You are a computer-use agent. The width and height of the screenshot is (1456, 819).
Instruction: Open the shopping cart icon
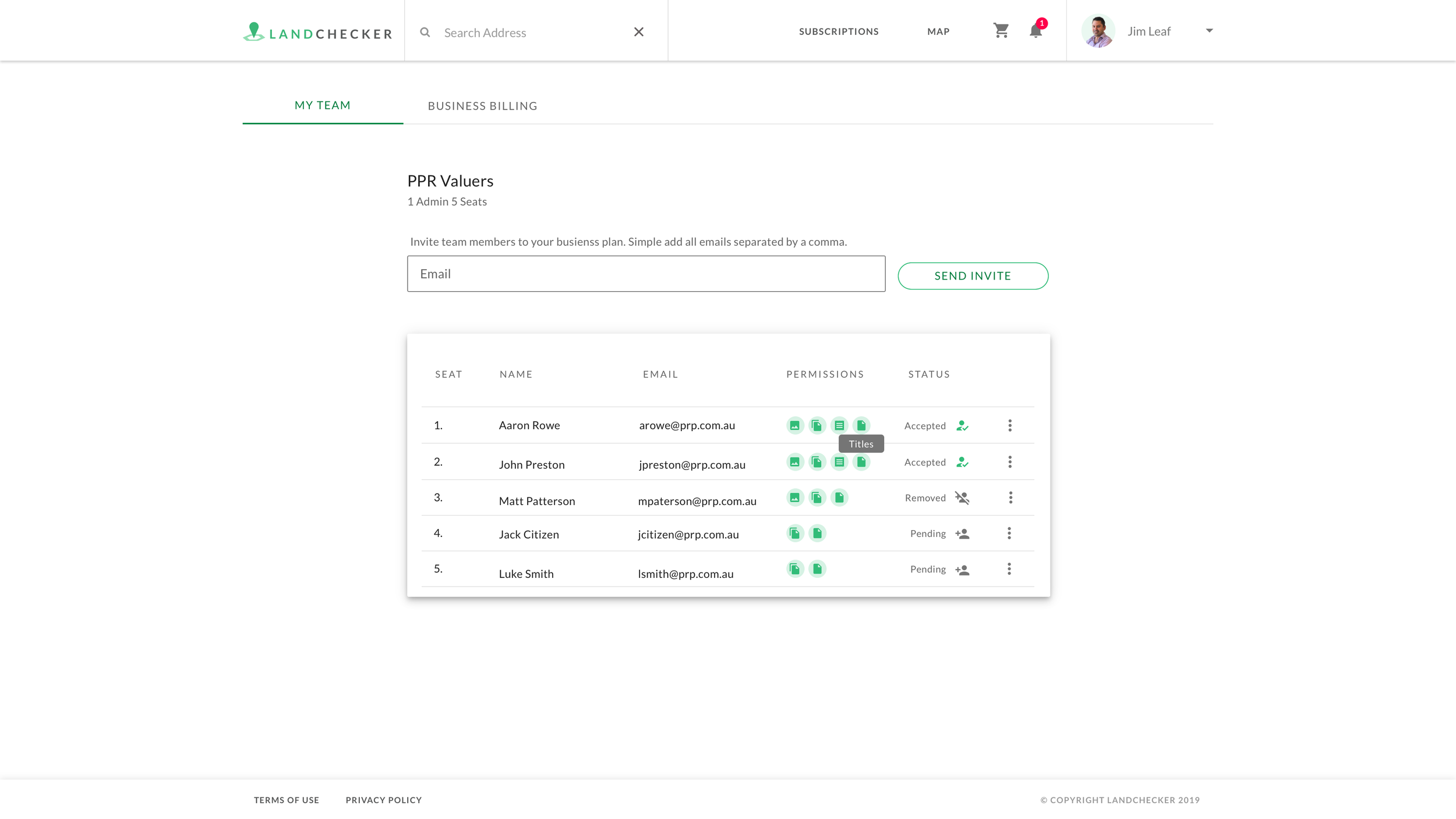[x=1001, y=30]
